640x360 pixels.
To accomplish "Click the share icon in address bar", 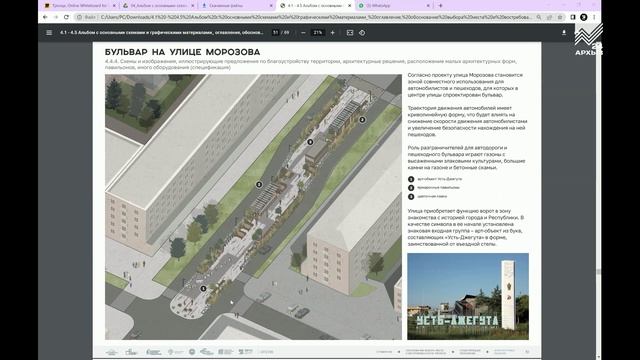I will coord(549,17).
